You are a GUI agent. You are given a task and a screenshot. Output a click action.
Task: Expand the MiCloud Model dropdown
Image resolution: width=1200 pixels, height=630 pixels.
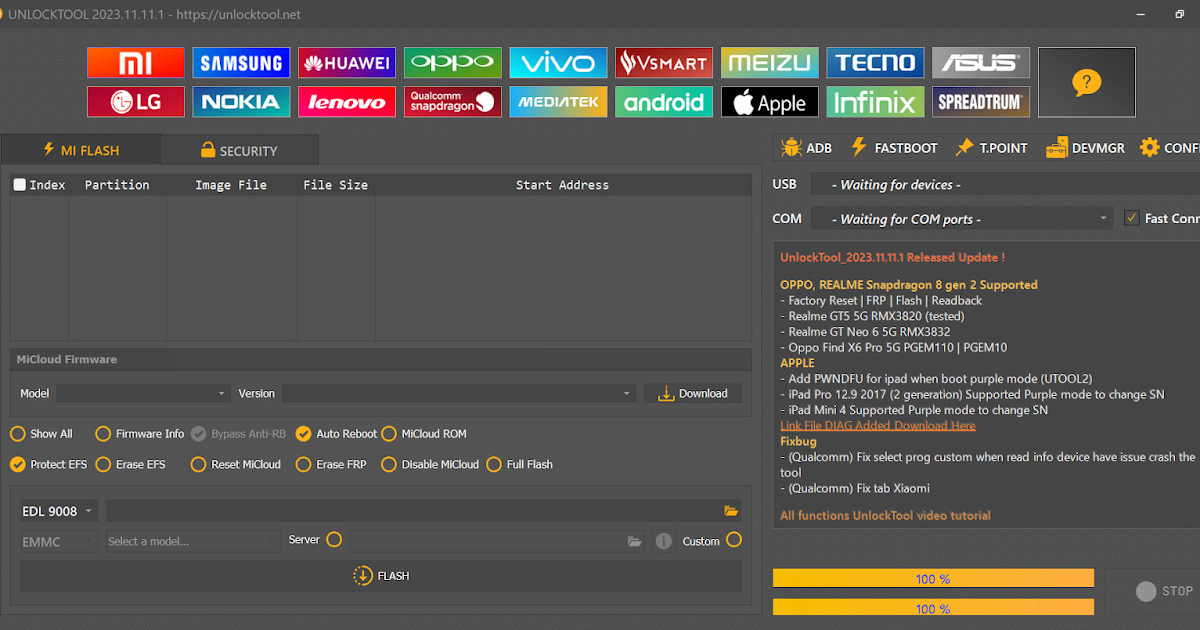(x=143, y=394)
